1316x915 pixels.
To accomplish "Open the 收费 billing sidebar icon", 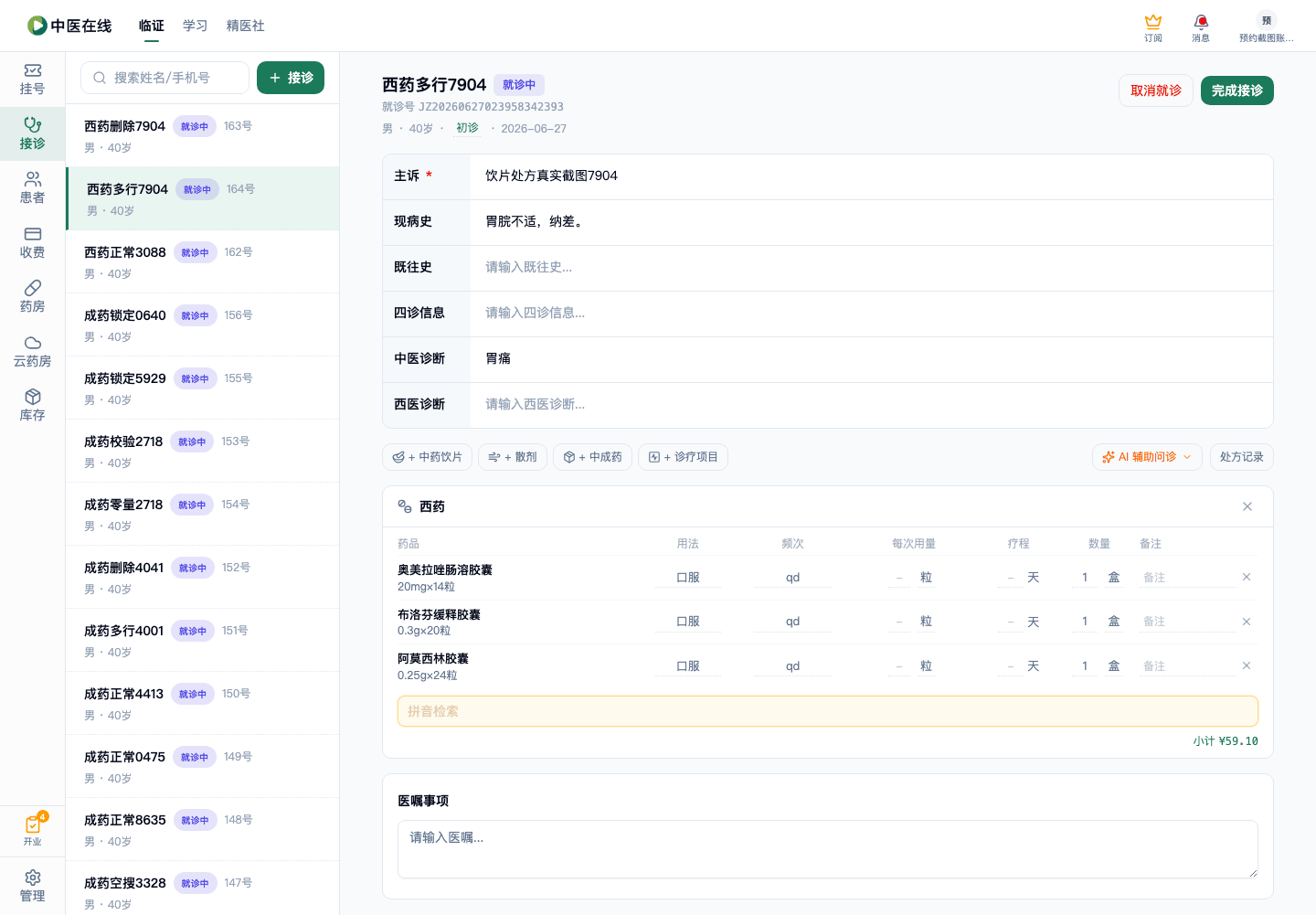I will [32, 243].
